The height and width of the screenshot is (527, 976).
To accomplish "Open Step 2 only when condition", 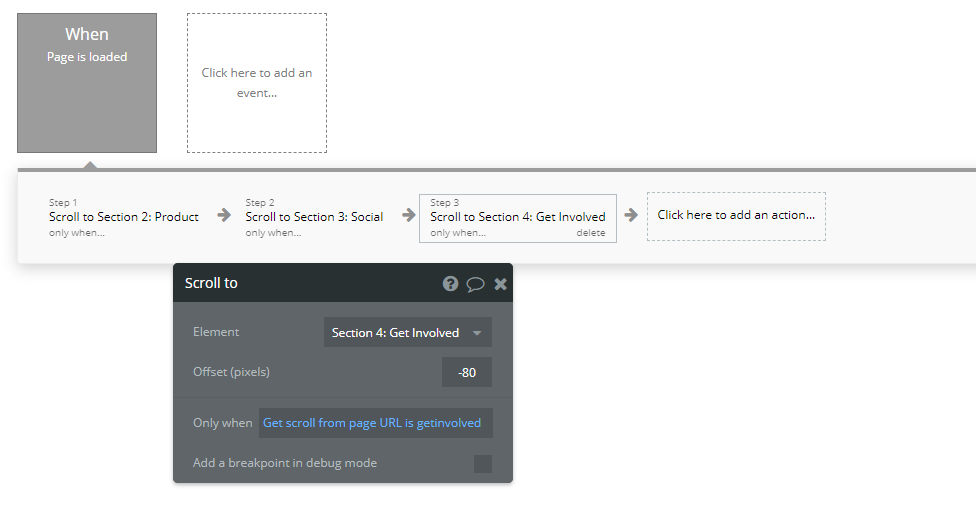I will 273,233.
